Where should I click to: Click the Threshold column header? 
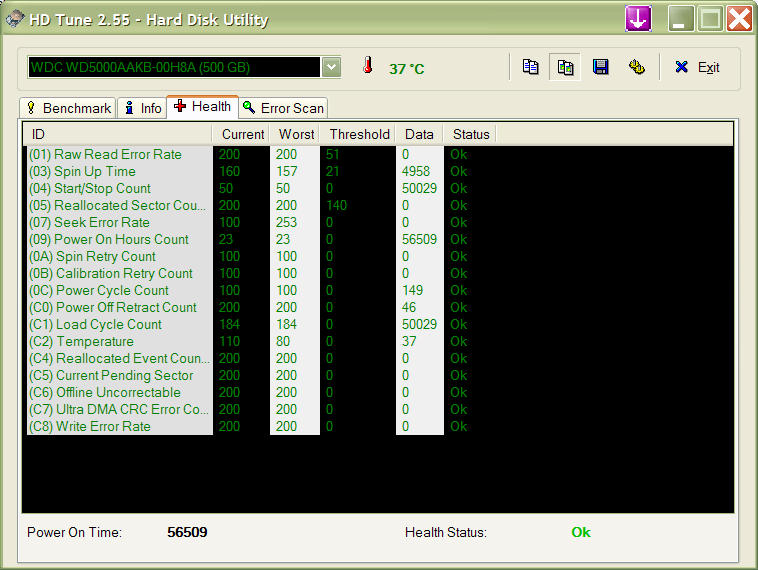point(358,134)
